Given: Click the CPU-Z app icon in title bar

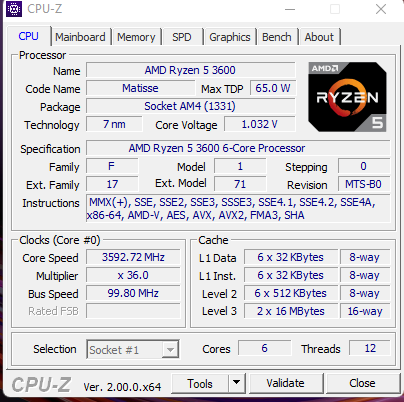Looking at the screenshot, I should click(x=14, y=9).
